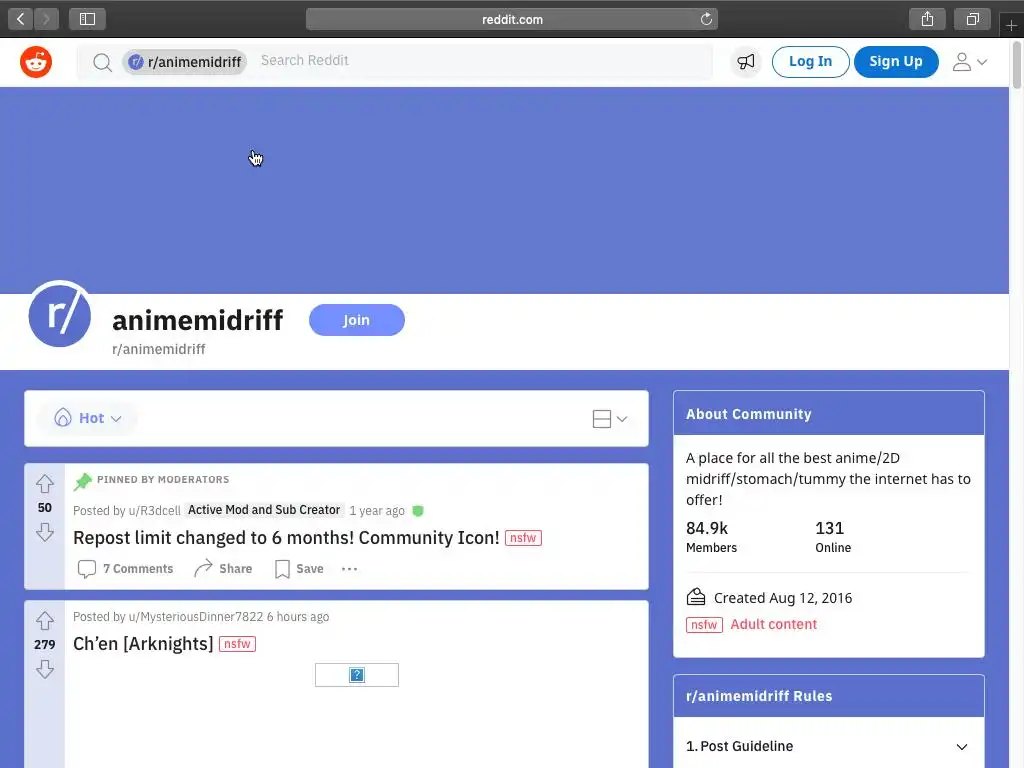Screen dimensions: 1024x768
Task: Downvote the Repost limit pinned post
Action: 44,532
